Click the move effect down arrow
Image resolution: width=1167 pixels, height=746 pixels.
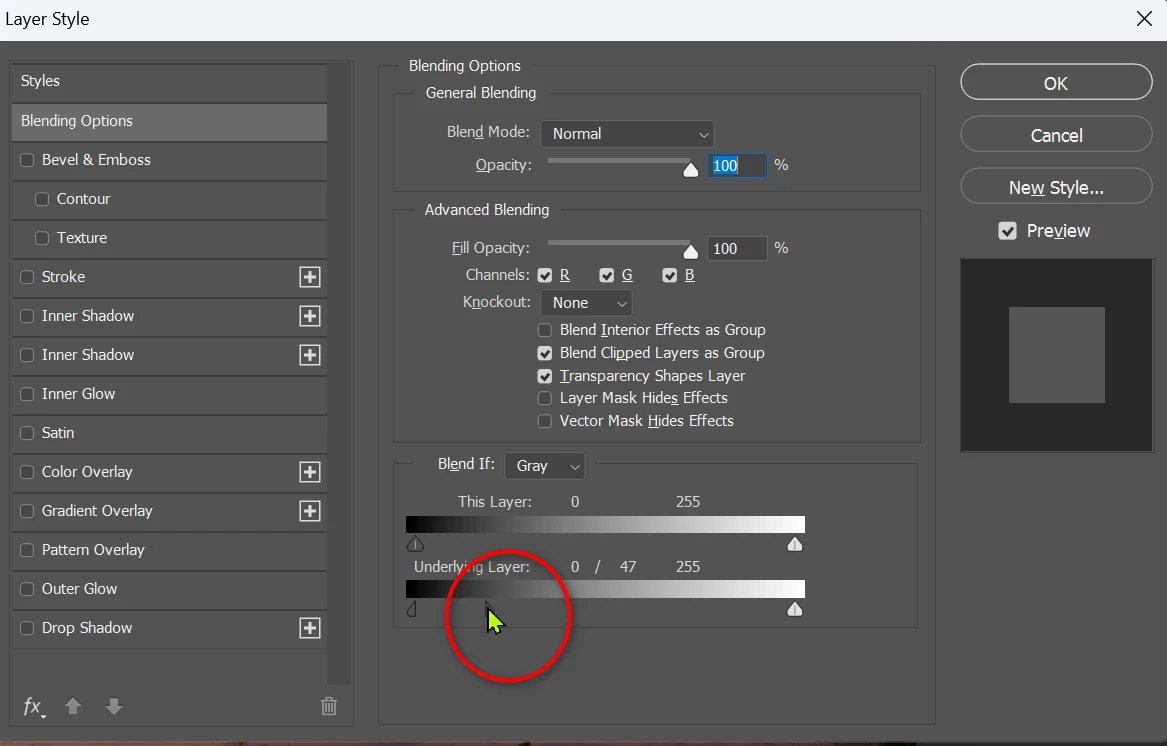[x=113, y=705]
